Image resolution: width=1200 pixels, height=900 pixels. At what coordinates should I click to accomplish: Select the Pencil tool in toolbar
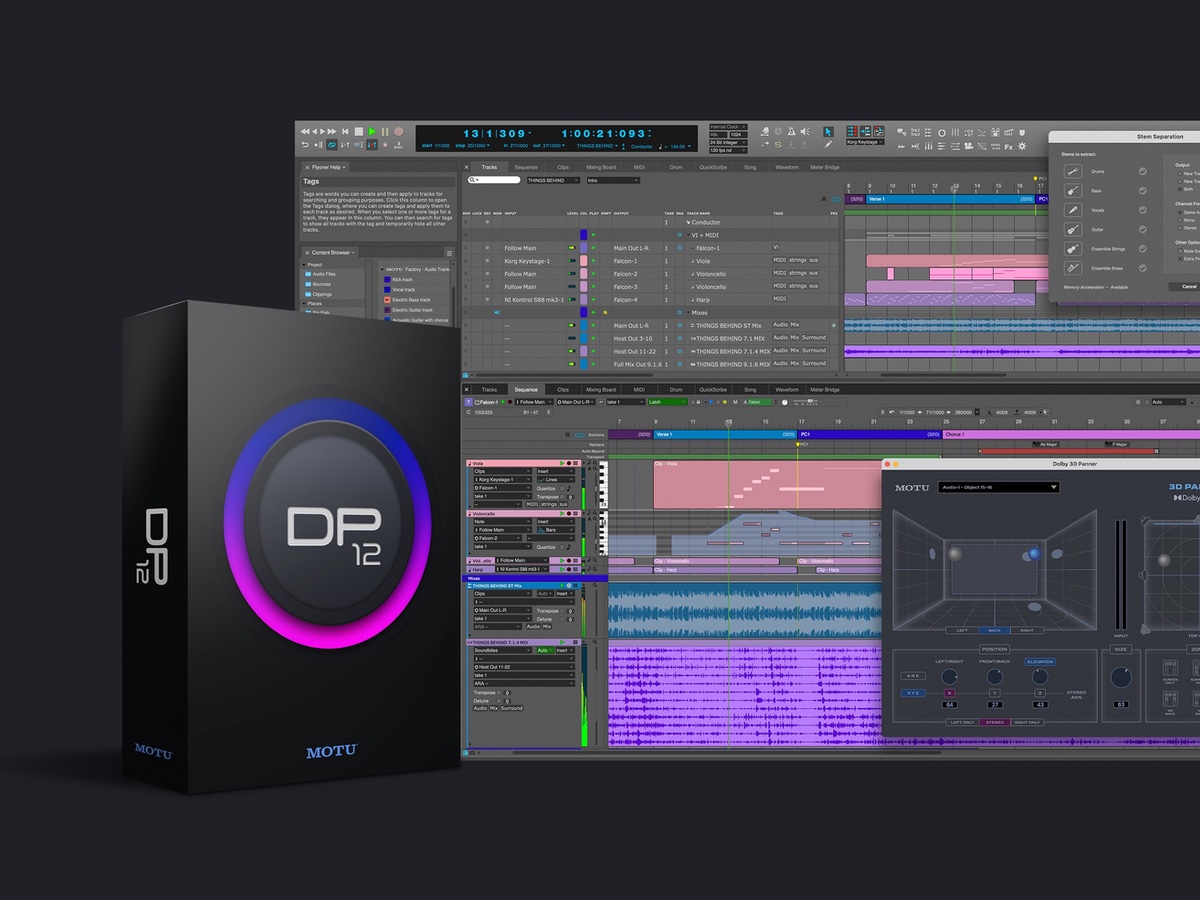[x=828, y=144]
